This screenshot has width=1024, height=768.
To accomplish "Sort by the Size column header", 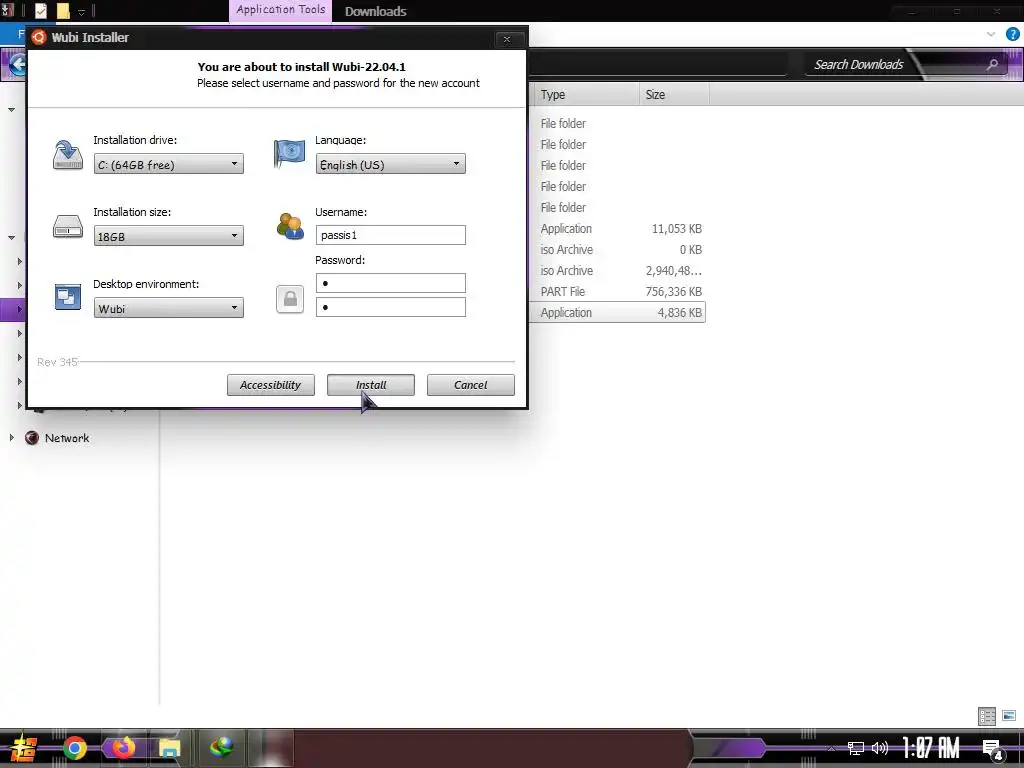I will tap(675, 94).
